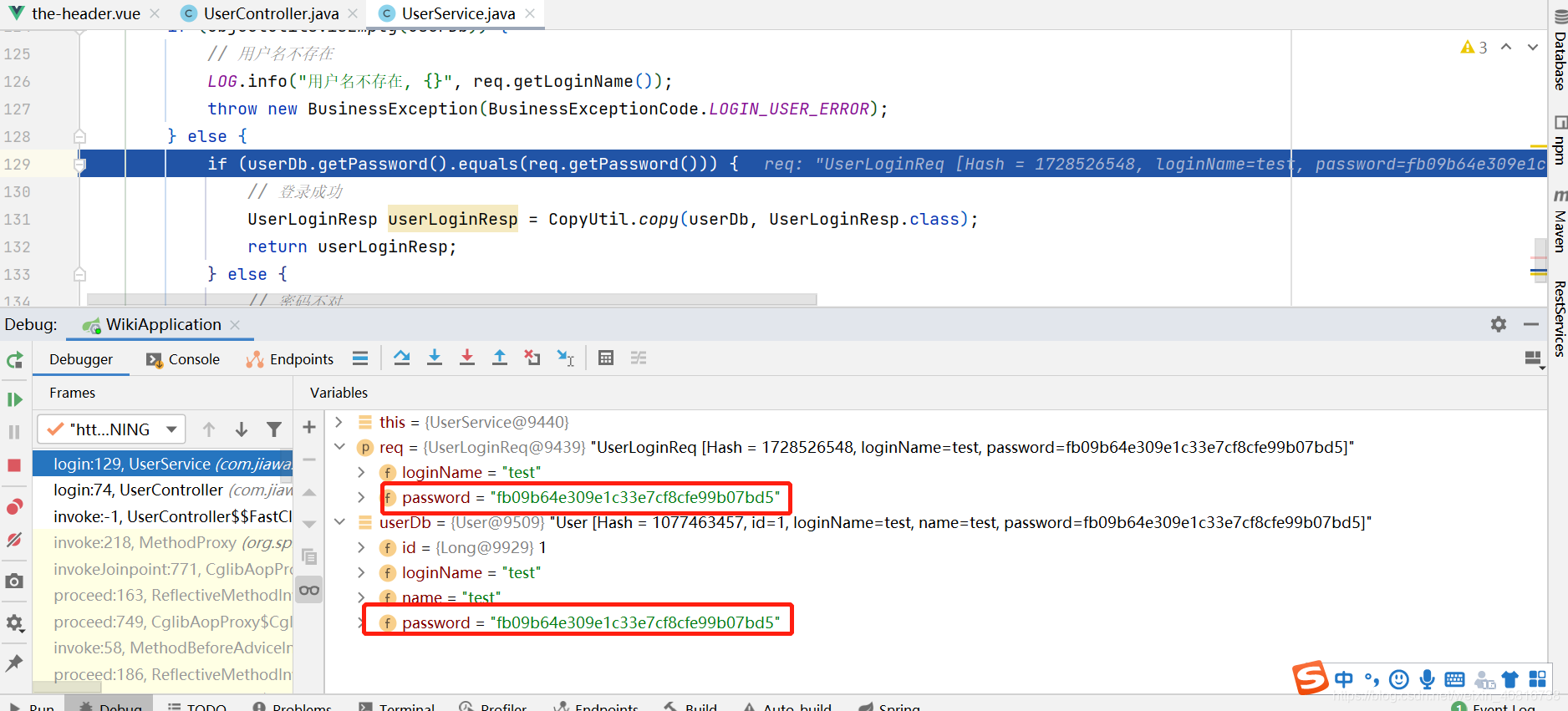The image size is (1568, 711).
Task: Toggle show watches in variables glasses
Action: point(309,590)
